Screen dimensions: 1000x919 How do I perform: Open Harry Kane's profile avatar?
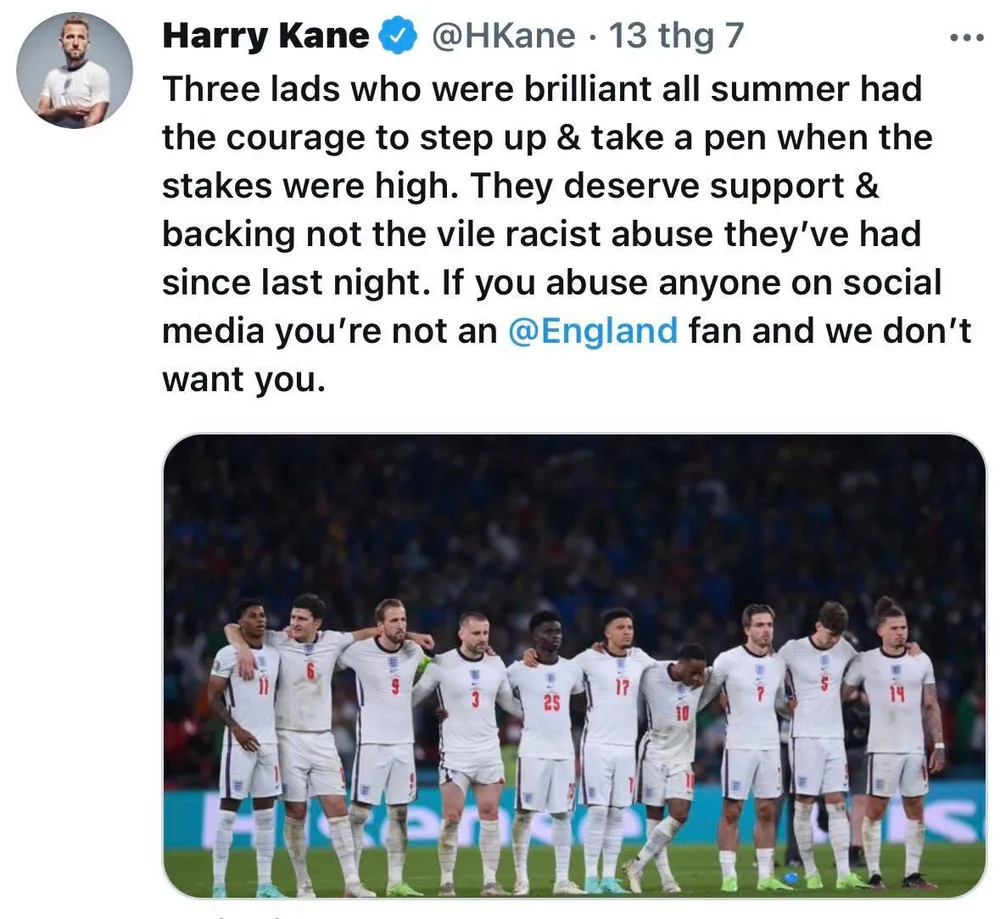[x=74, y=70]
